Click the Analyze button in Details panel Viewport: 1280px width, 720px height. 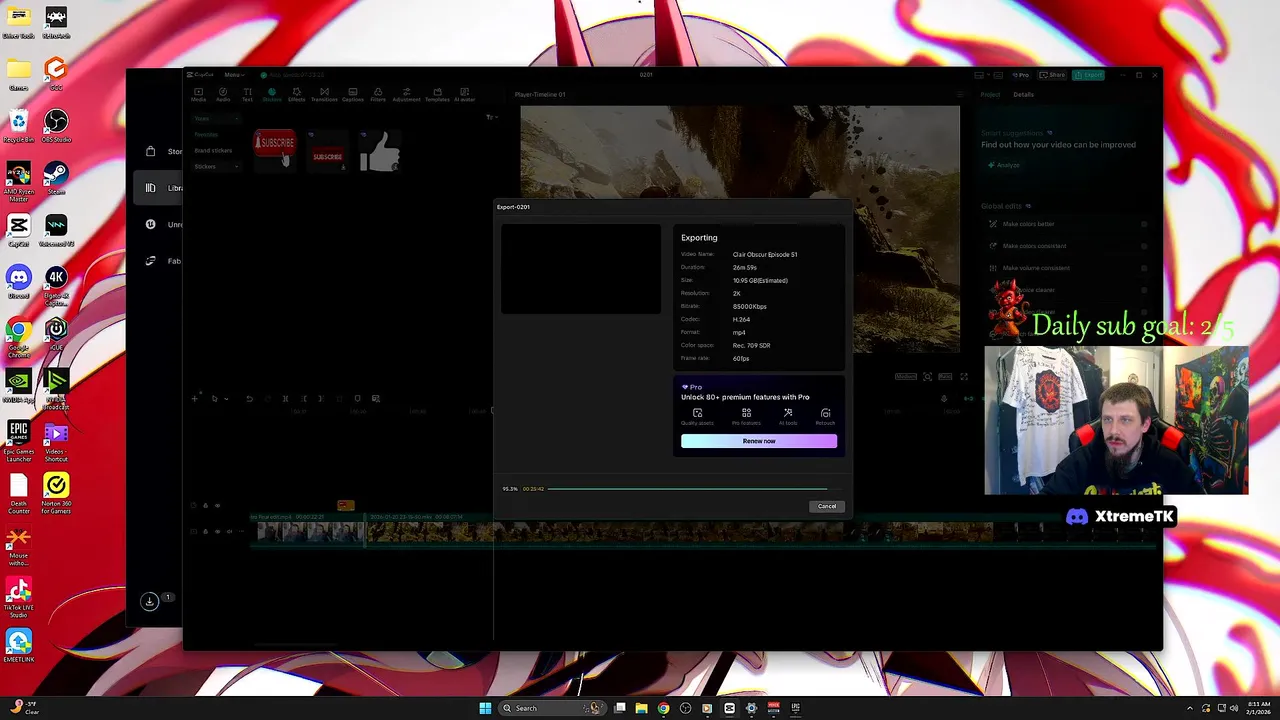coord(1003,165)
